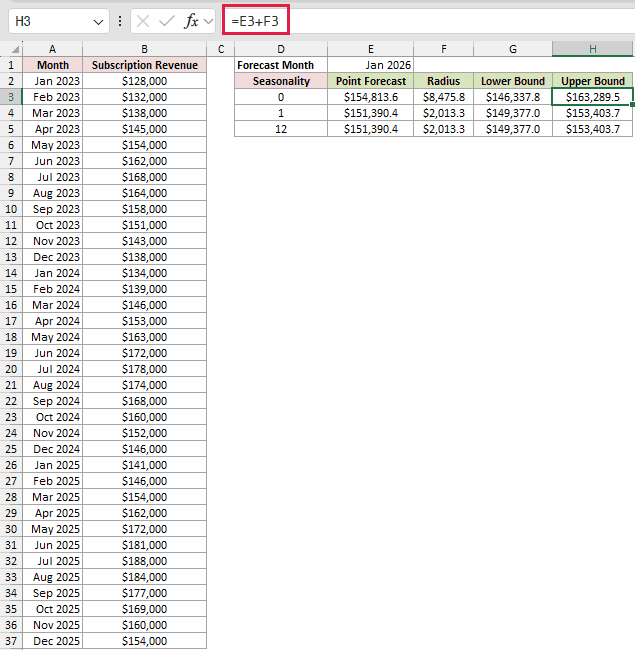Image resolution: width=635 pixels, height=650 pixels.
Task: Click the $163,000 revenue cell
Action: coord(144,337)
